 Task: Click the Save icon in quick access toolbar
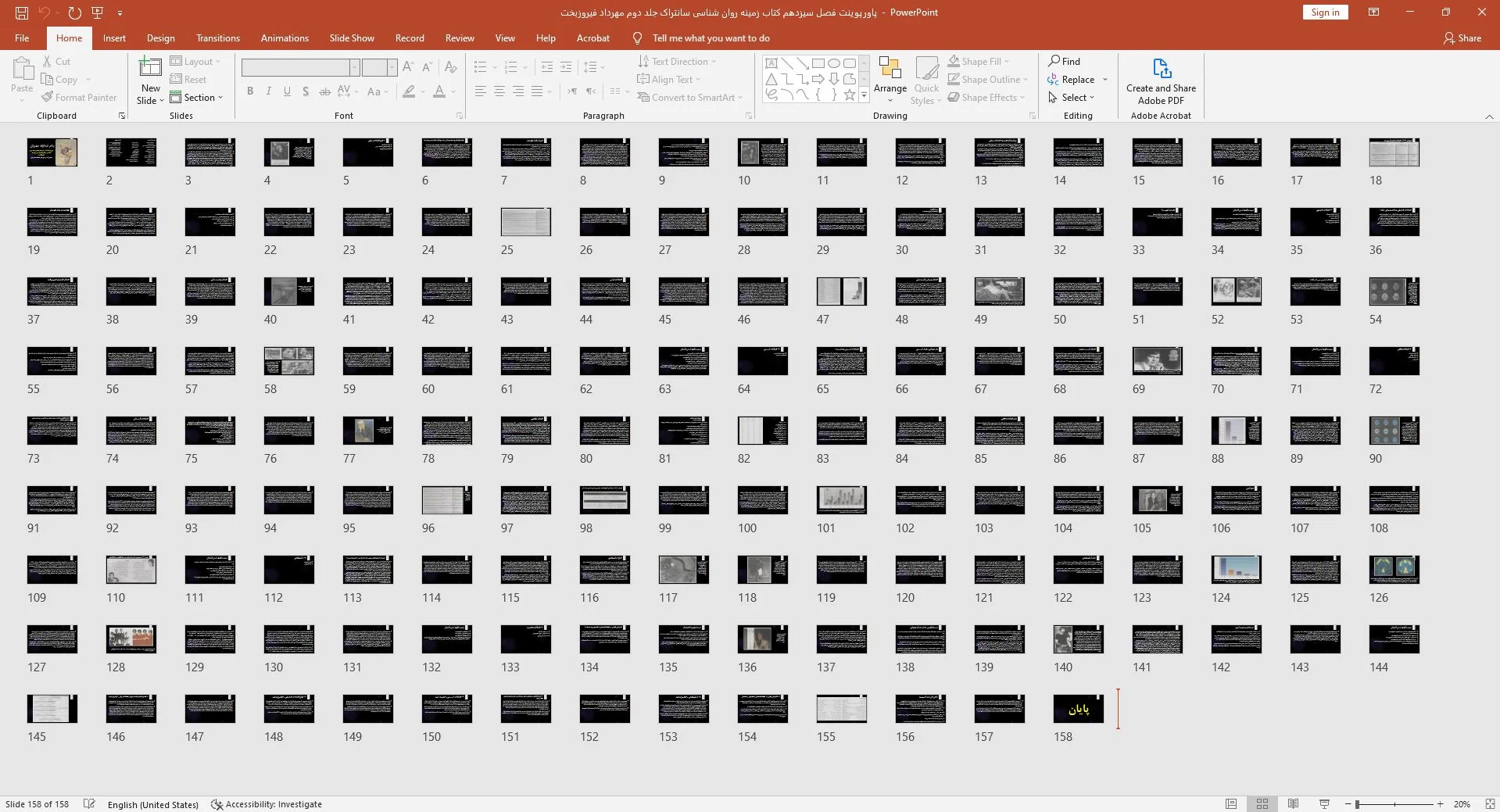point(22,13)
